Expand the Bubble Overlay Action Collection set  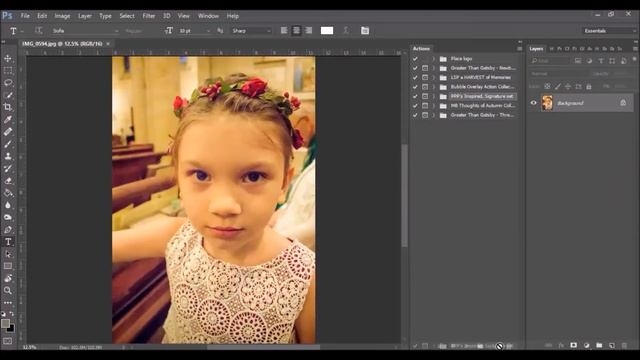(x=434, y=87)
